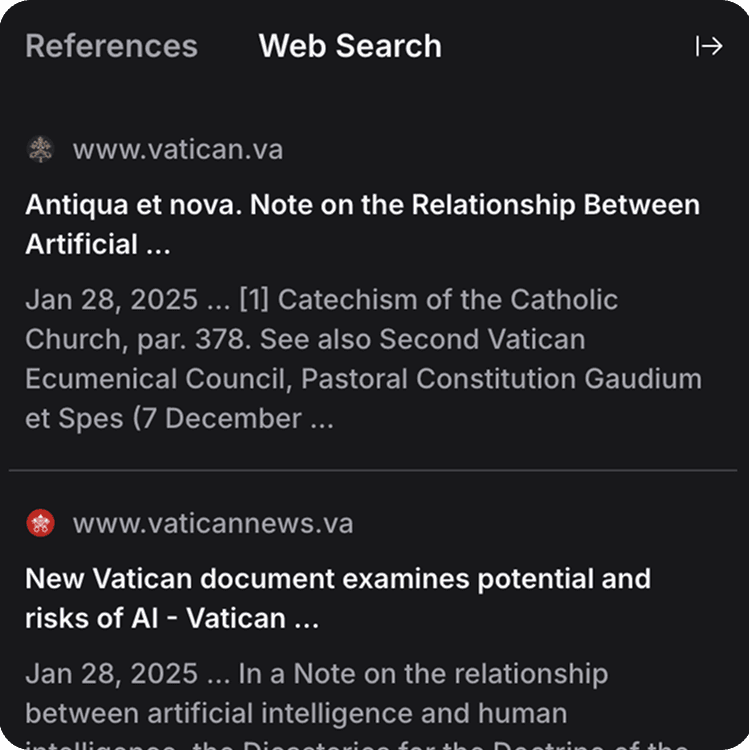749x750 pixels.
Task: Select the Web Search tab
Action: (x=350, y=46)
